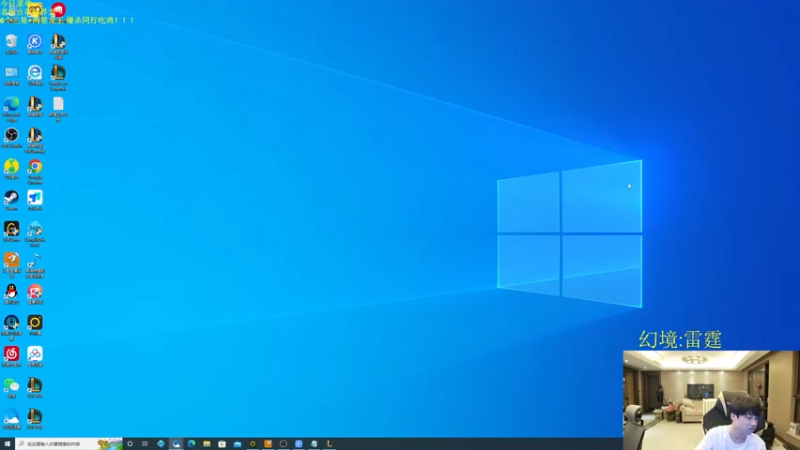This screenshot has width=800, height=450.
Task: Open Microsoft Edge desktop shortcut
Action: (11, 109)
